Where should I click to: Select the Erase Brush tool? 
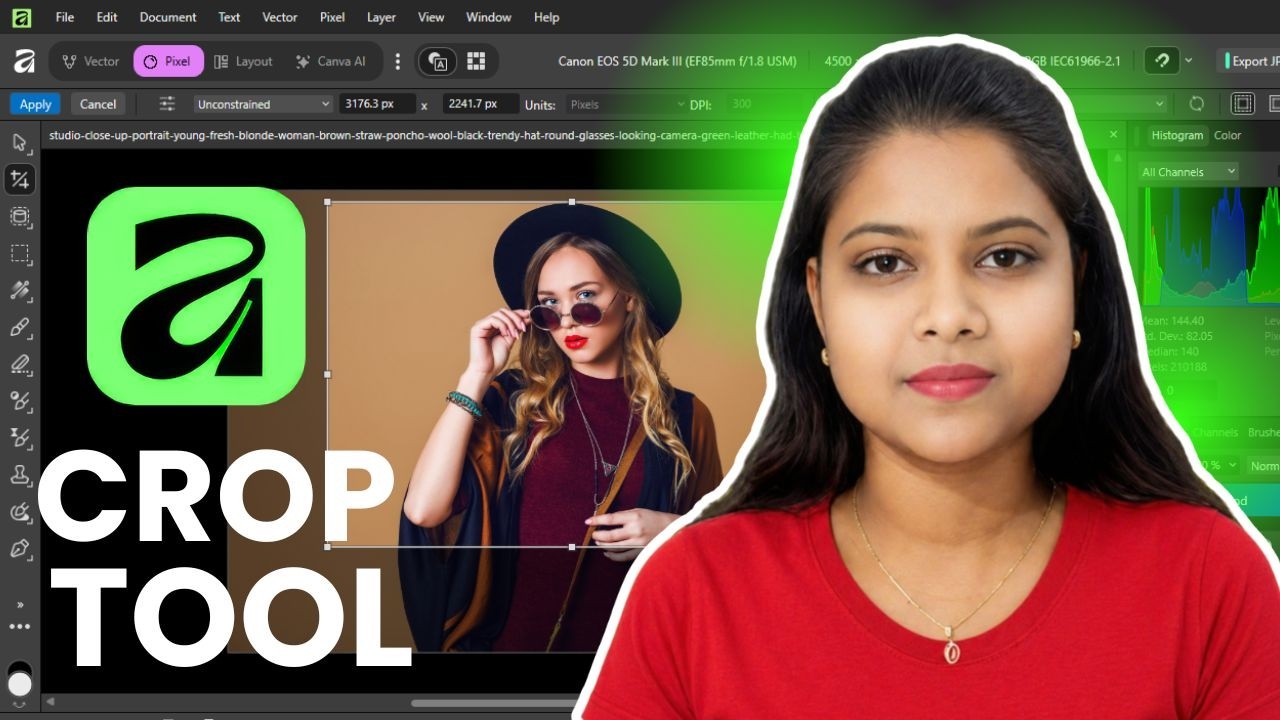coord(19,364)
